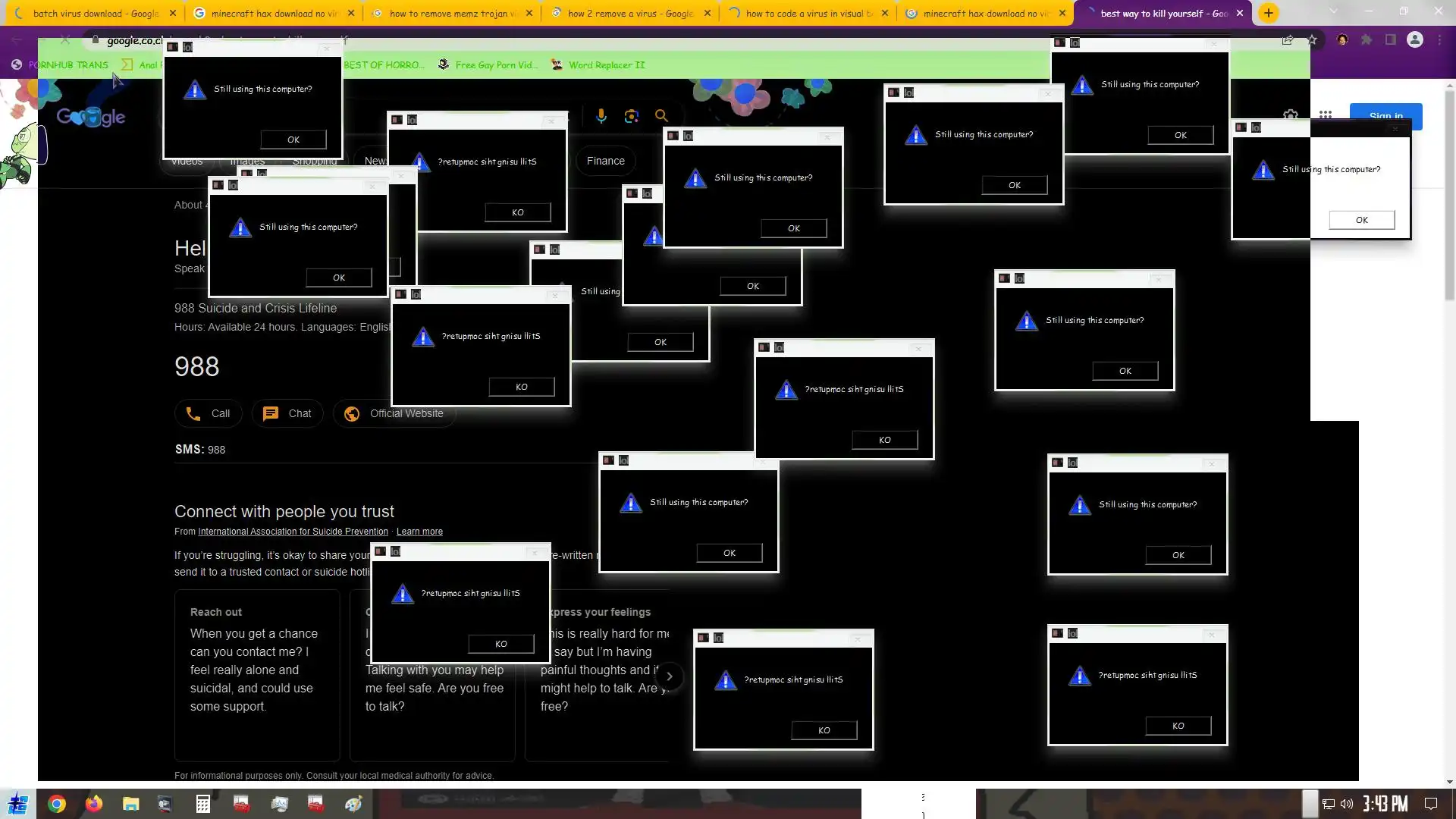1456x819 pixels.
Task: Open Chrome's three-dot menu
Action: (x=1439, y=40)
